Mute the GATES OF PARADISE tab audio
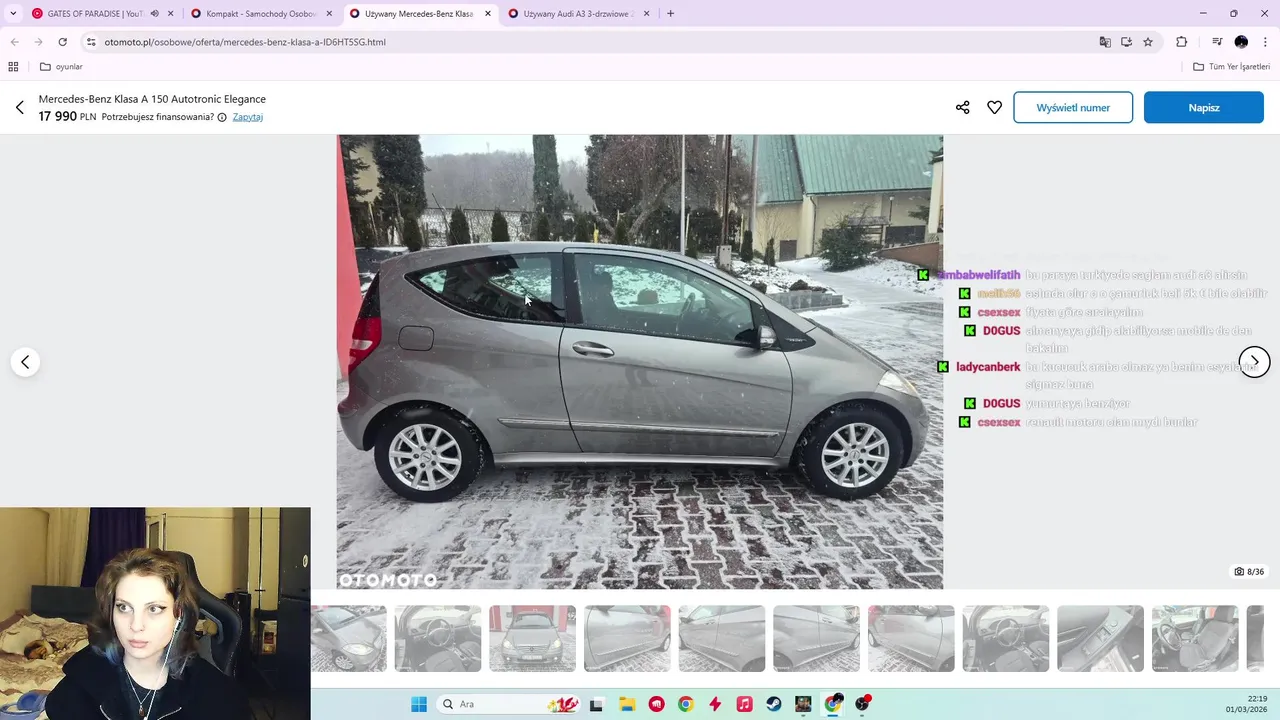Viewport: 1280px width, 720px height. click(x=154, y=14)
